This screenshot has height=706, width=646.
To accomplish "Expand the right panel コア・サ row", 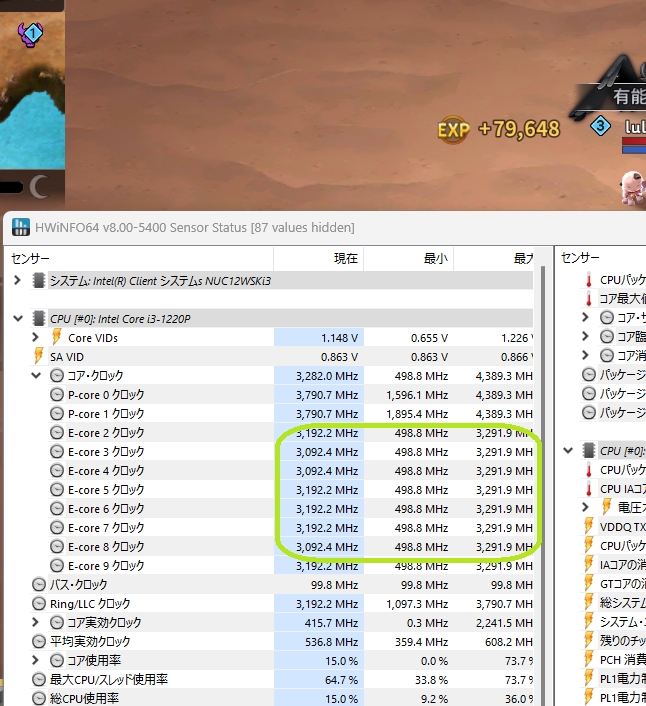I will pyautogui.click(x=585, y=317).
